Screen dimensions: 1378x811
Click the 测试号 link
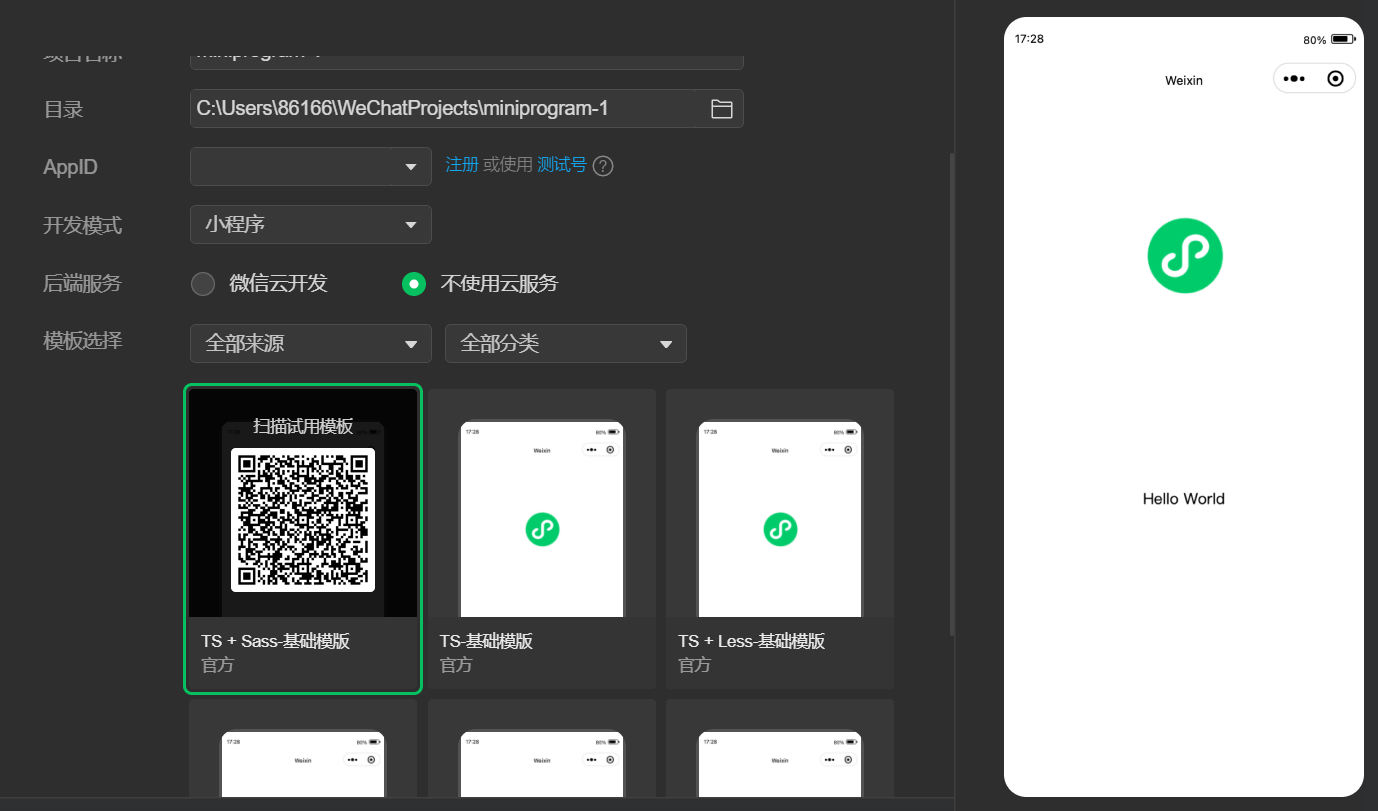coord(562,165)
